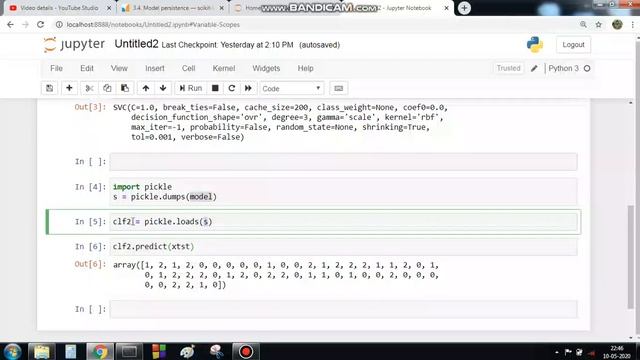Switch to Video details YouTube Studio tab
Screen dimensions: 640x360
(60, 8)
